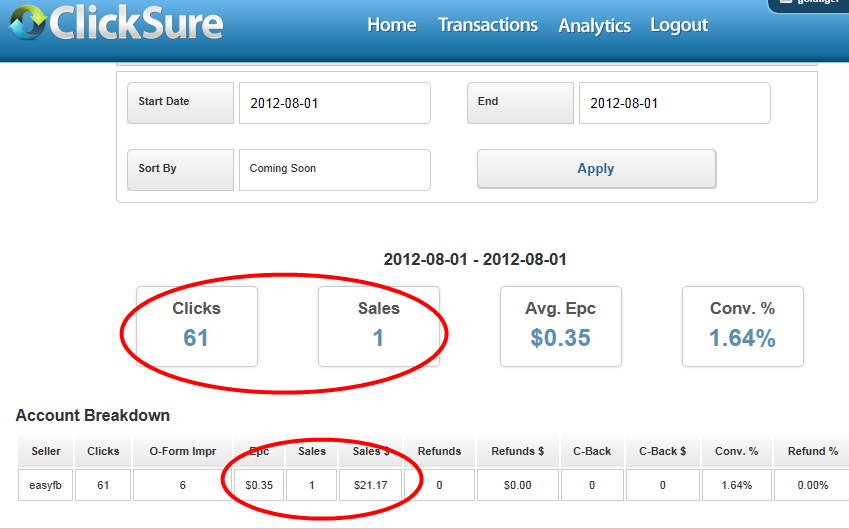Go to the Transactions page
The width and height of the screenshot is (849, 529).
pyautogui.click(x=488, y=25)
